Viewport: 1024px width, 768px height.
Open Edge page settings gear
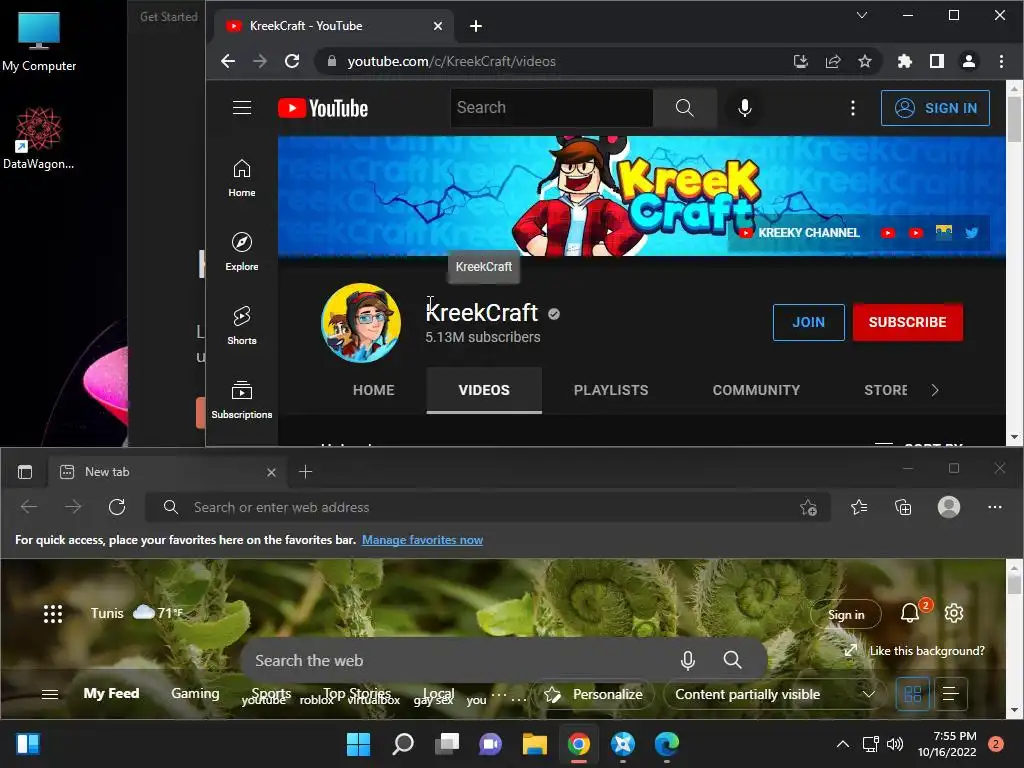click(953, 613)
